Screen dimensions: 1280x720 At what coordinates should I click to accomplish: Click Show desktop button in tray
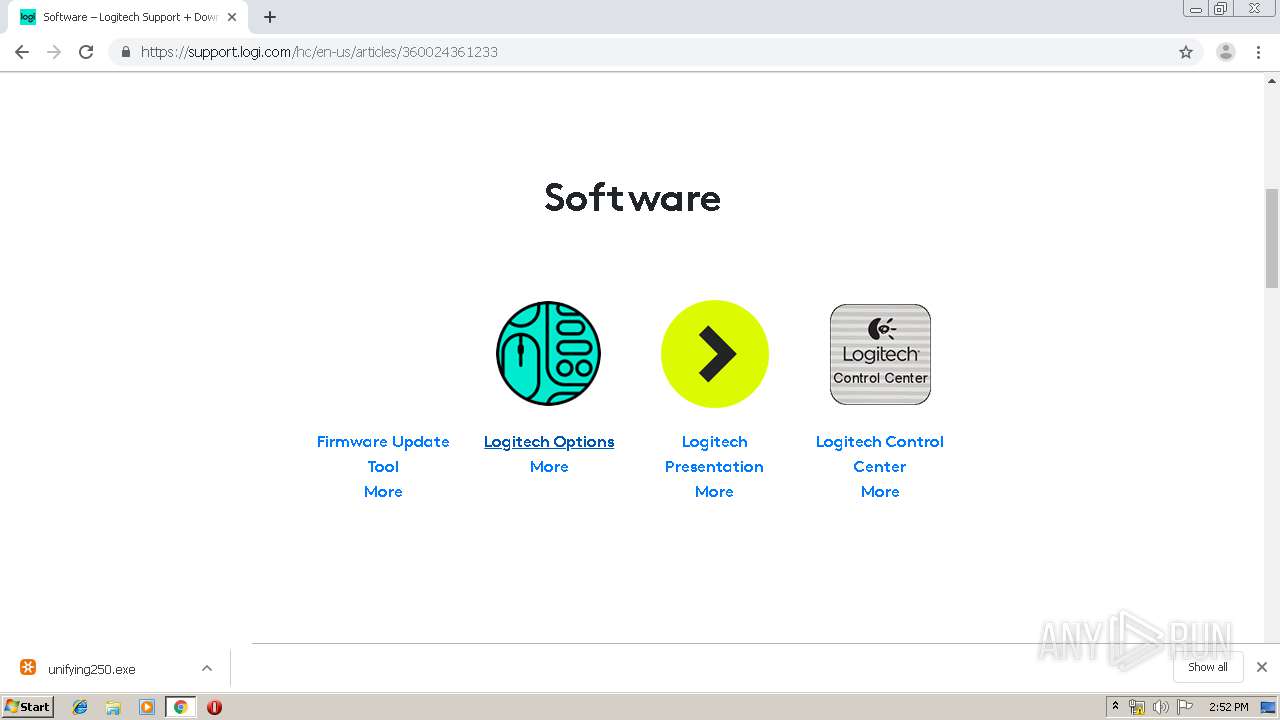[1269, 707]
